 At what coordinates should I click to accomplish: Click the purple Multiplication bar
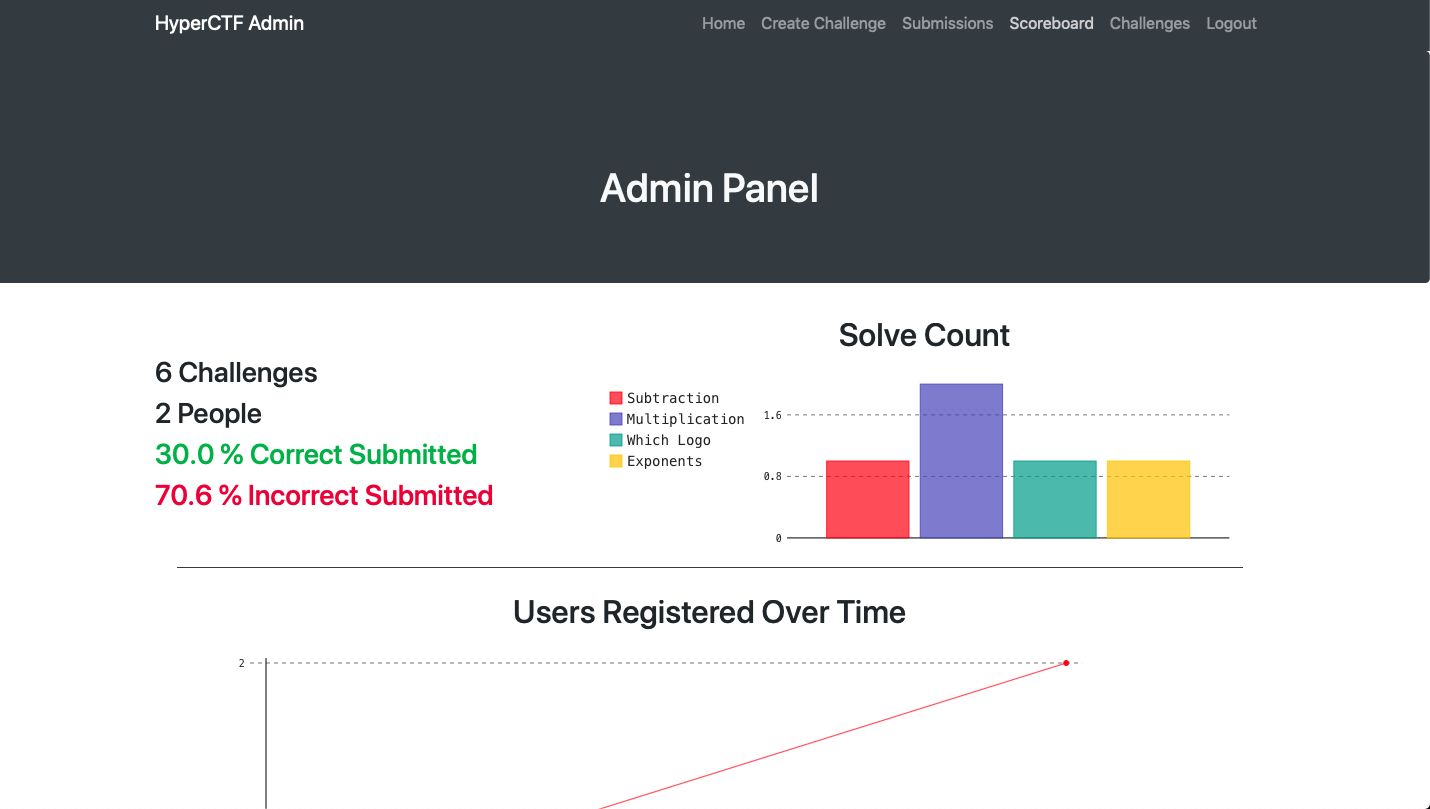pos(961,461)
